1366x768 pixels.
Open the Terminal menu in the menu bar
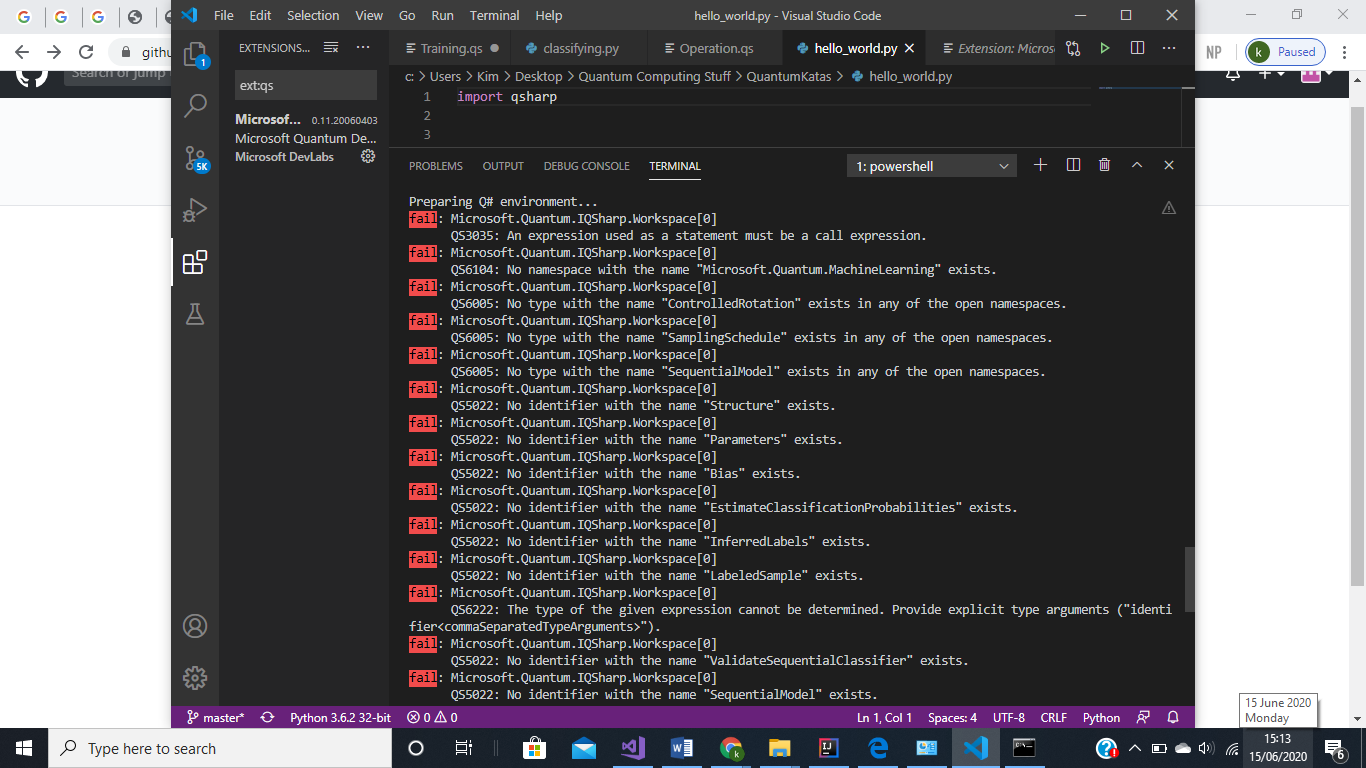[x=495, y=15]
